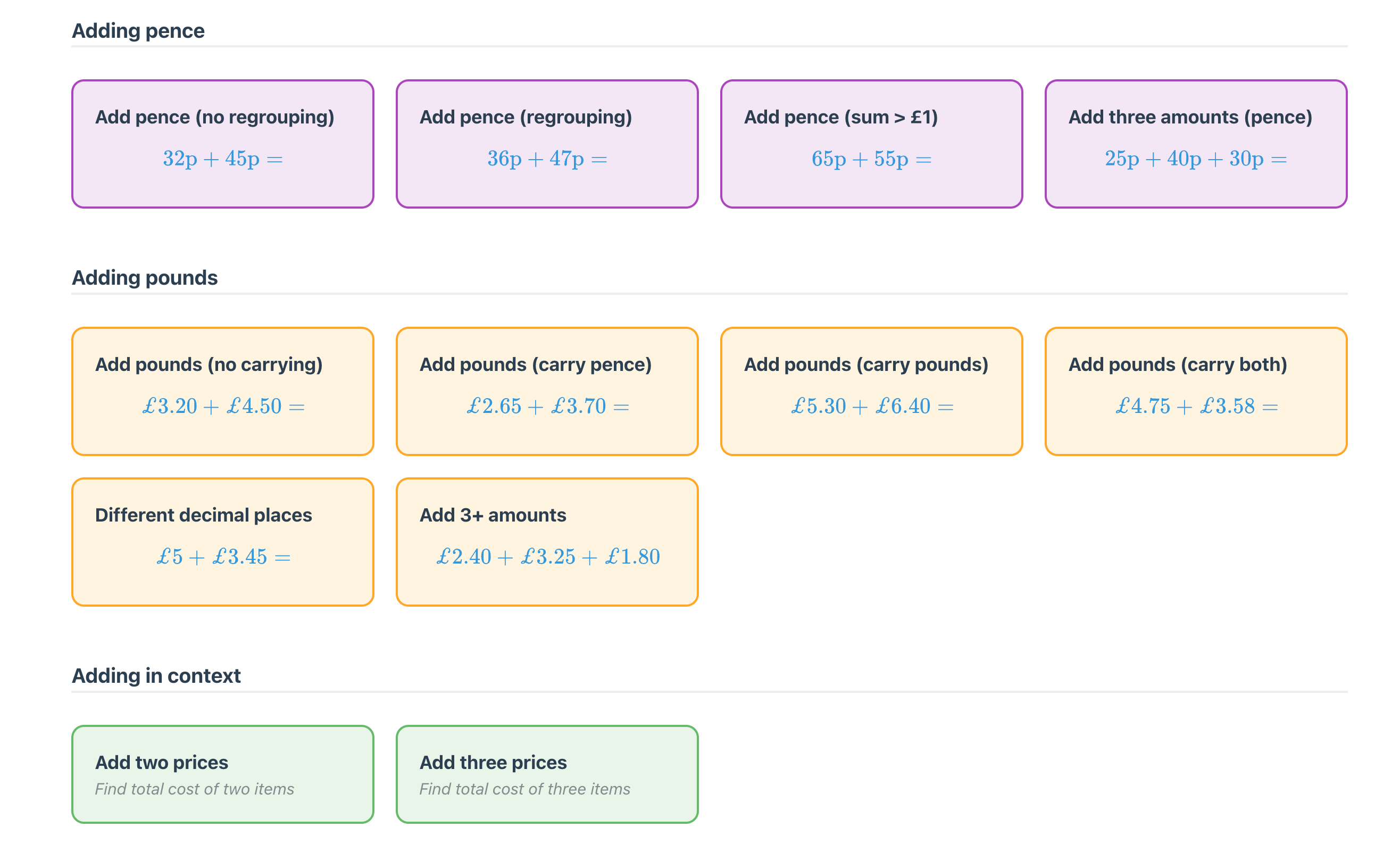Open the Add three prices card

[x=546, y=774]
